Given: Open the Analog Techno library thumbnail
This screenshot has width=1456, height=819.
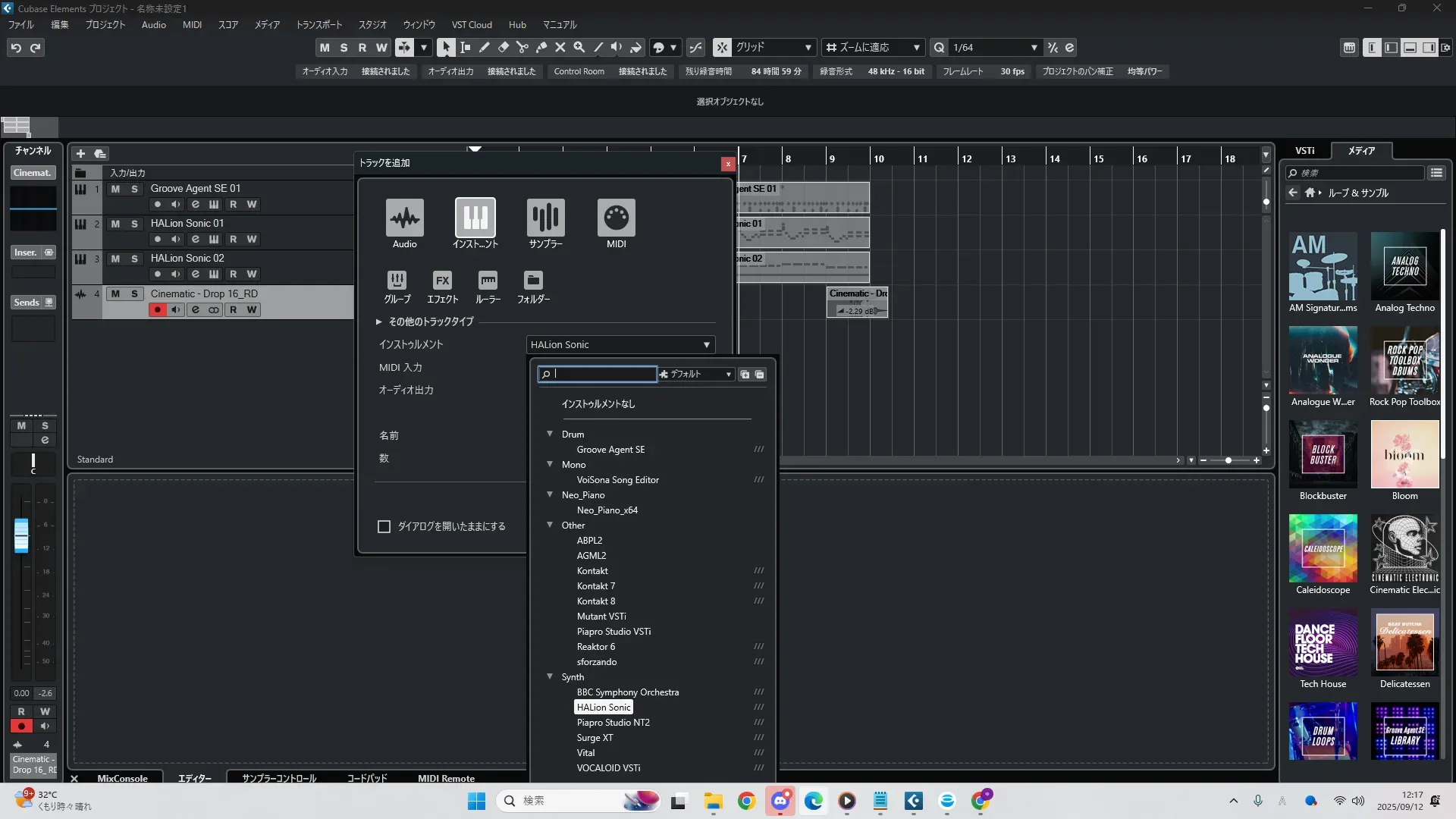Looking at the screenshot, I should [x=1404, y=267].
